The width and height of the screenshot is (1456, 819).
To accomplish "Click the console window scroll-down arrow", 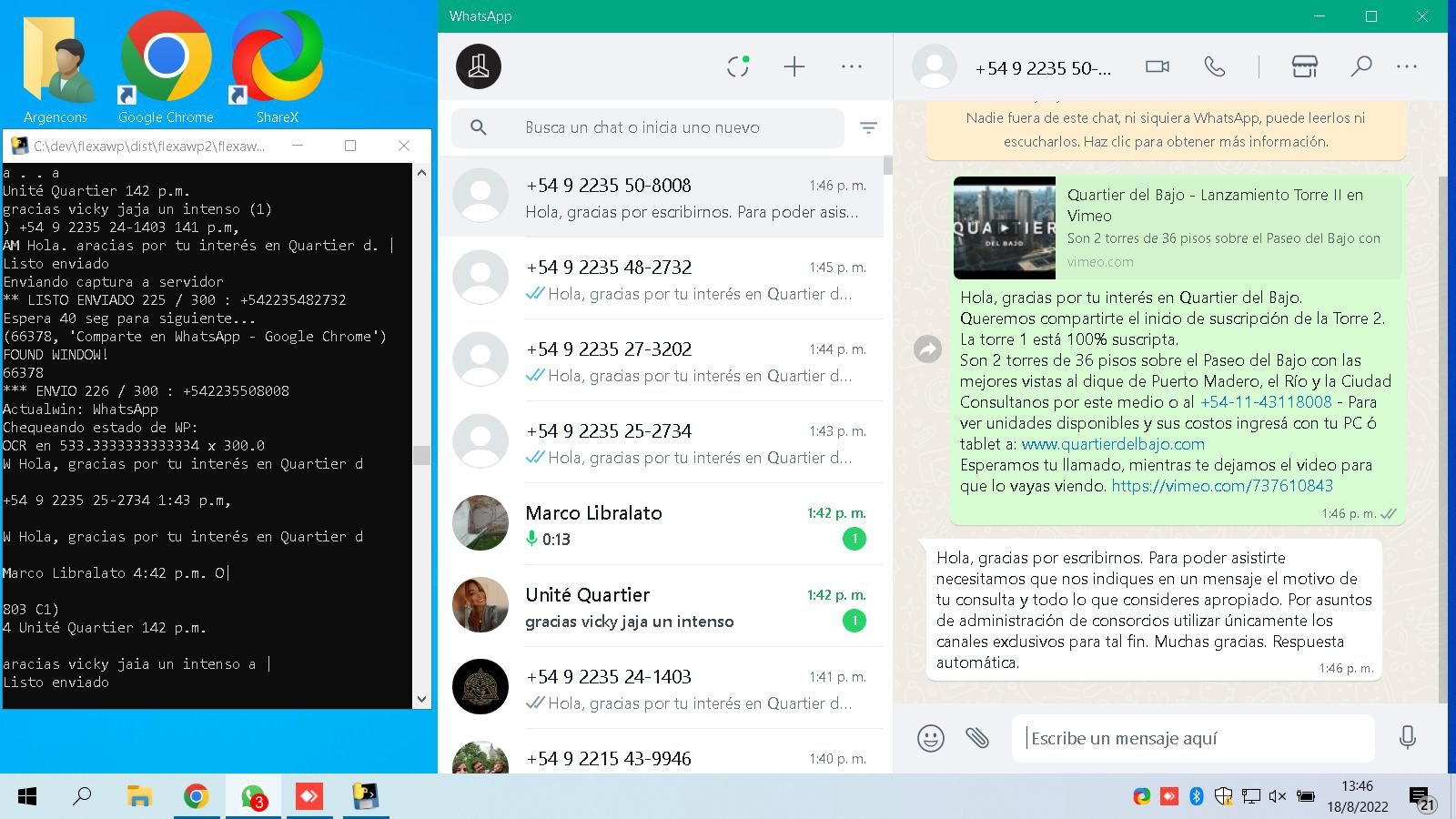I will pyautogui.click(x=421, y=699).
